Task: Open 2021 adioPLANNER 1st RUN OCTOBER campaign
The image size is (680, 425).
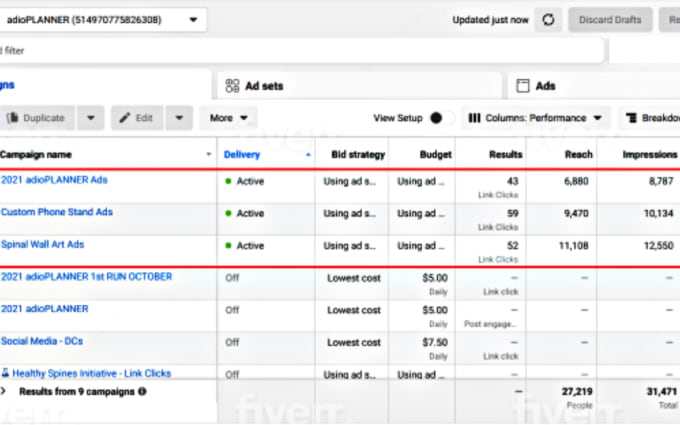Action: click(86, 277)
